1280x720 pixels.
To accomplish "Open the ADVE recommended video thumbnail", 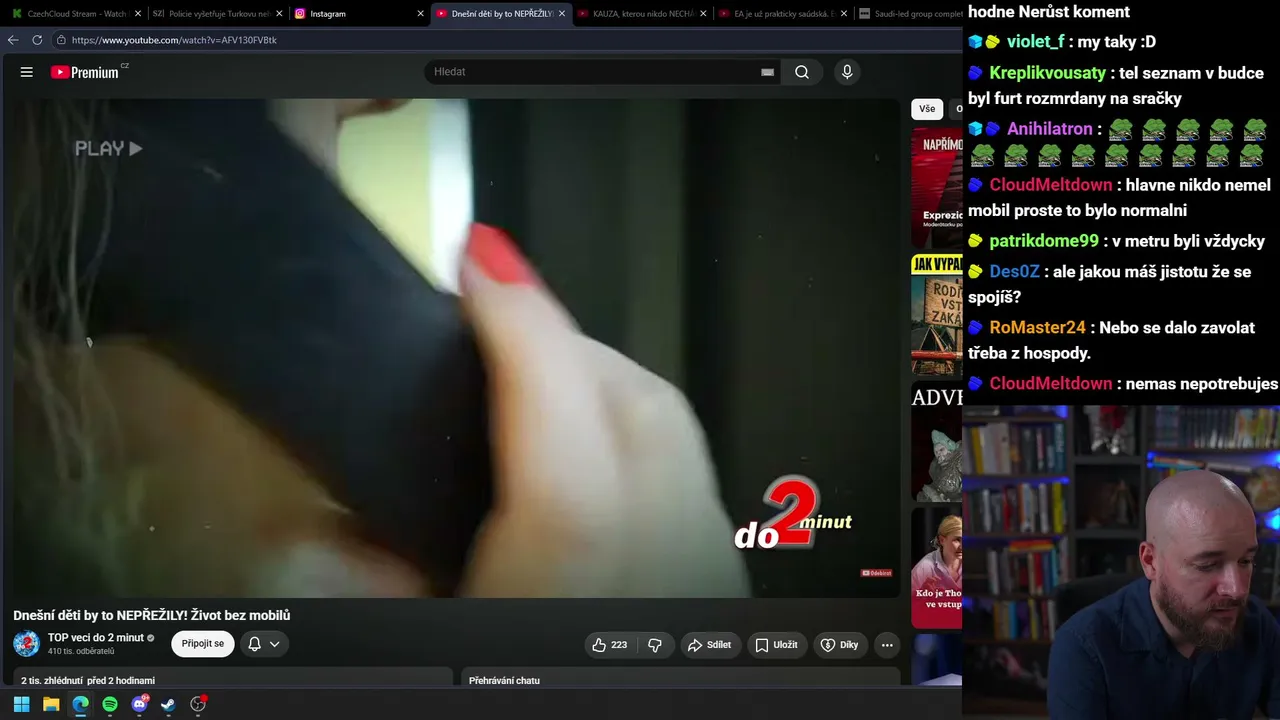I will [x=937, y=441].
